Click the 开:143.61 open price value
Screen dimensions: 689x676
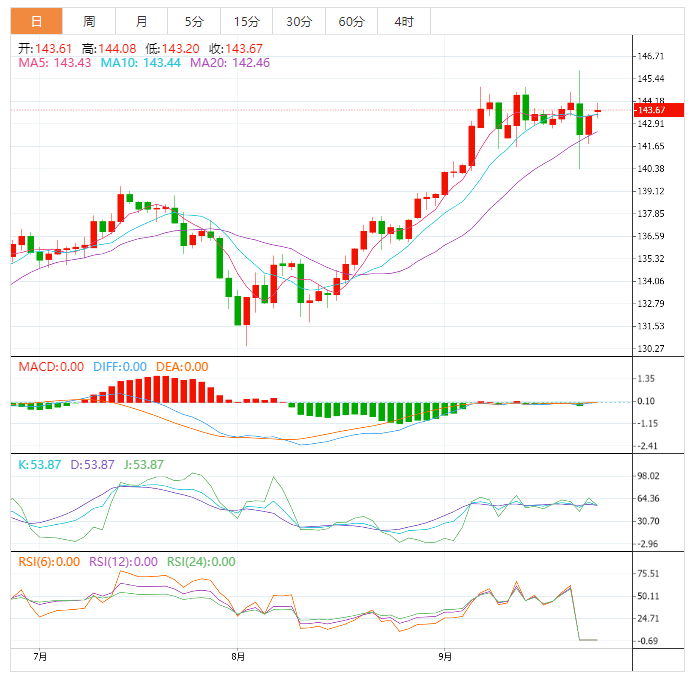45,48
